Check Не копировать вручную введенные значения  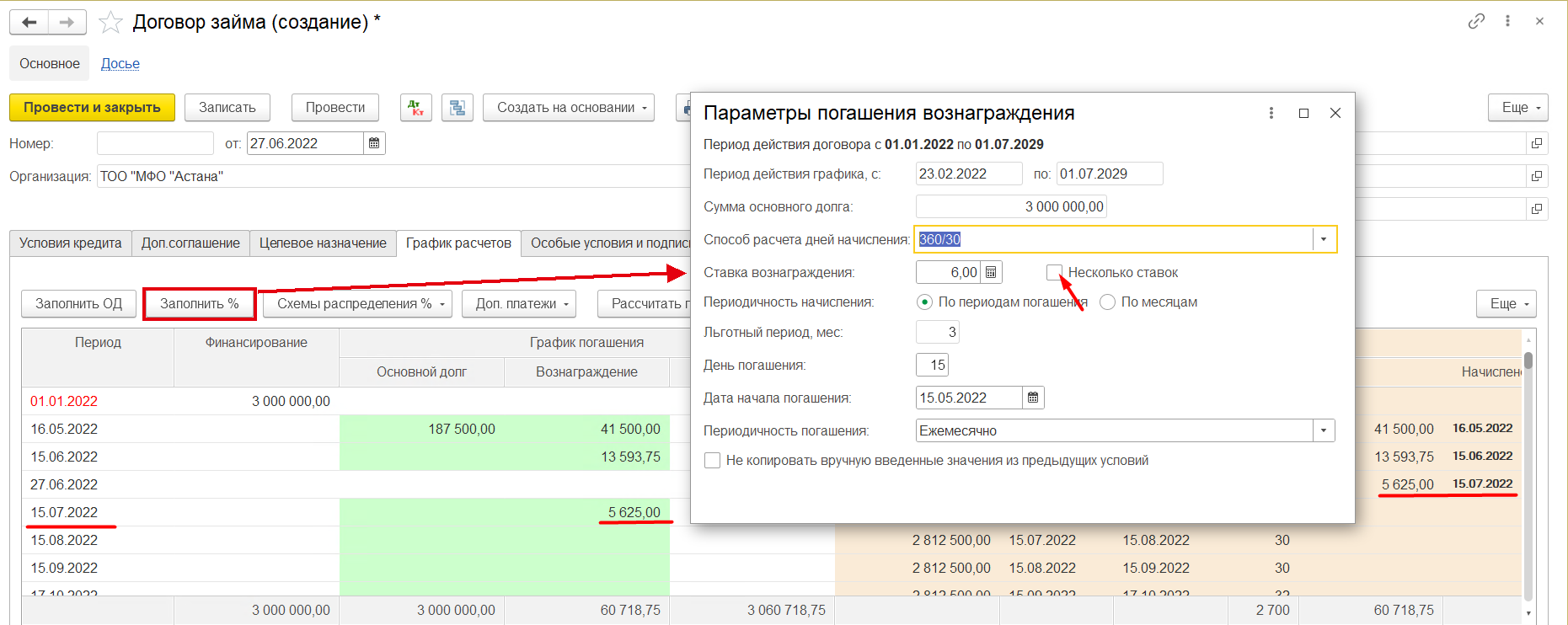point(713,461)
